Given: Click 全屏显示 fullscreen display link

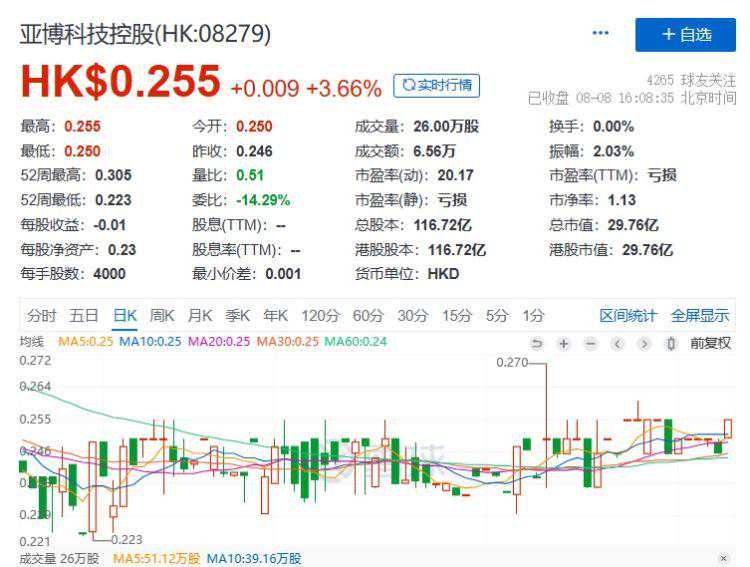Looking at the screenshot, I should [x=699, y=316].
